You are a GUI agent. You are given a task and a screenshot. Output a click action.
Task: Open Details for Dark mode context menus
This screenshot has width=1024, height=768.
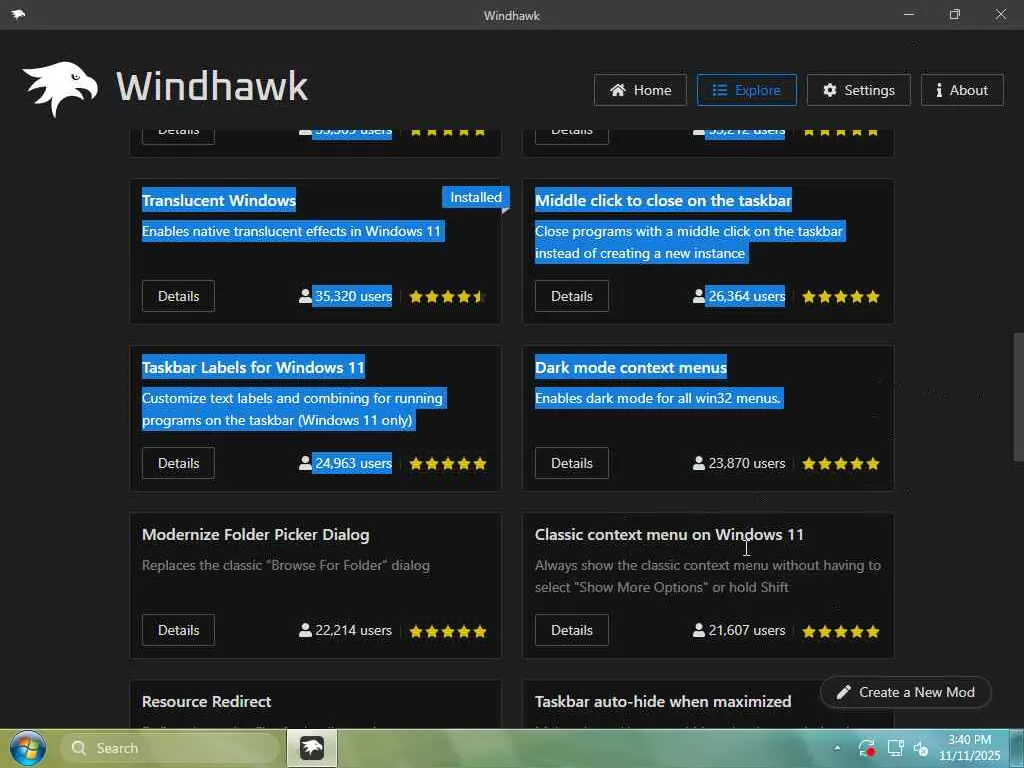pyautogui.click(x=571, y=463)
